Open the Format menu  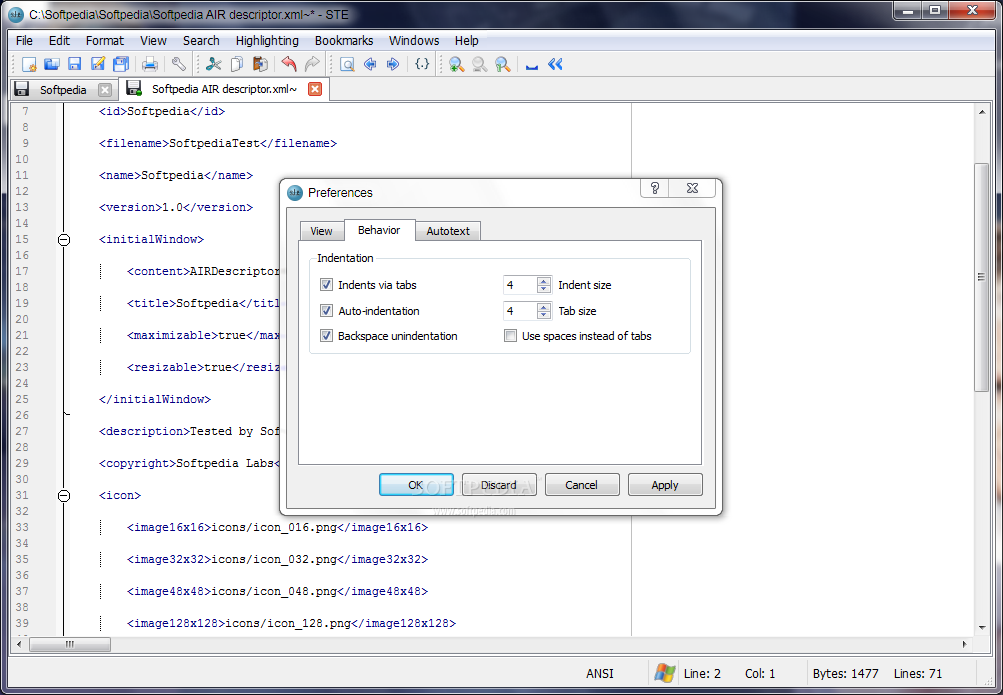pyautogui.click(x=105, y=40)
